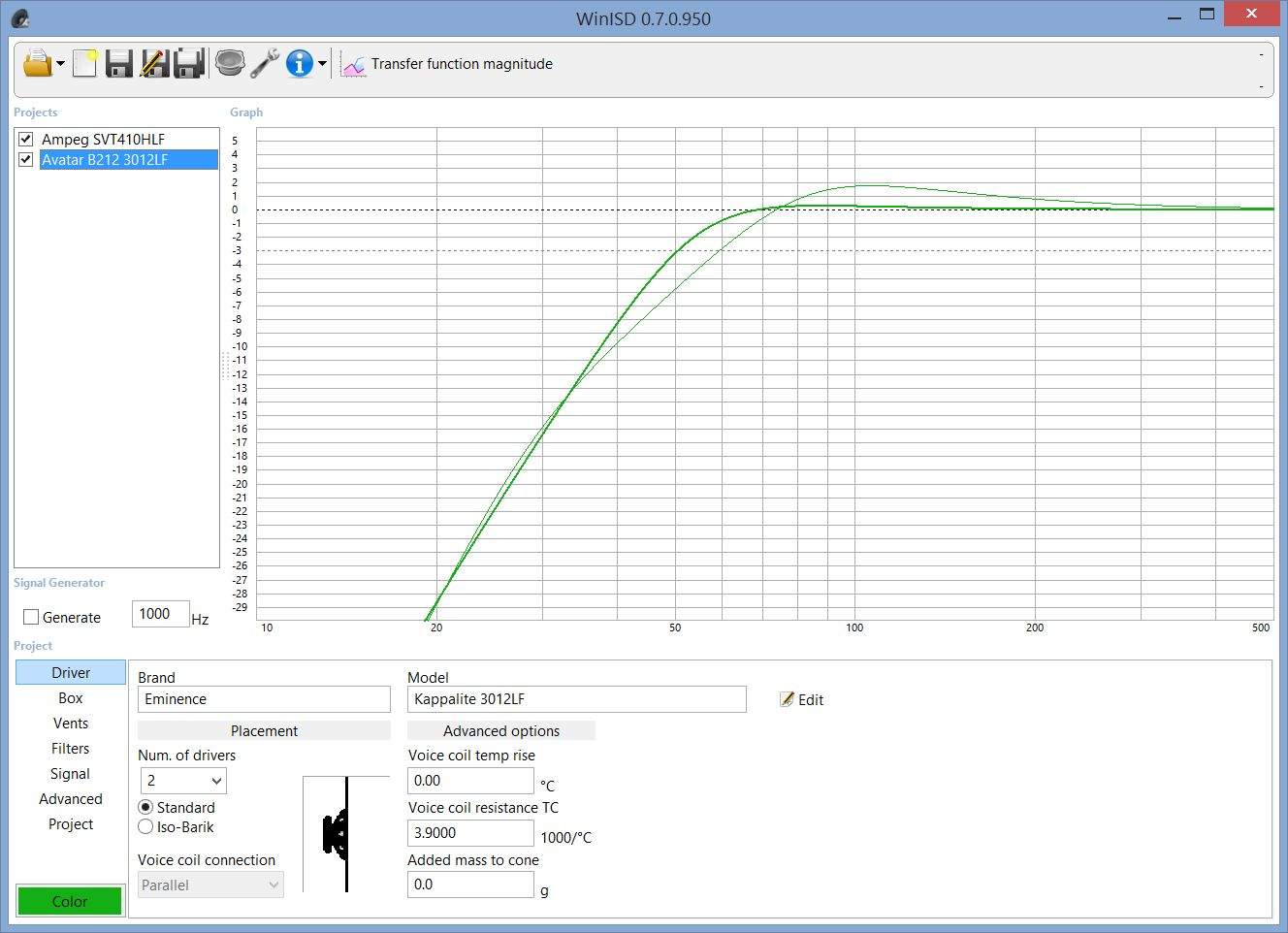Image resolution: width=1288 pixels, height=933 pixels.
Task: Save the project with the floppy disk icon
Action: point(119,63)
